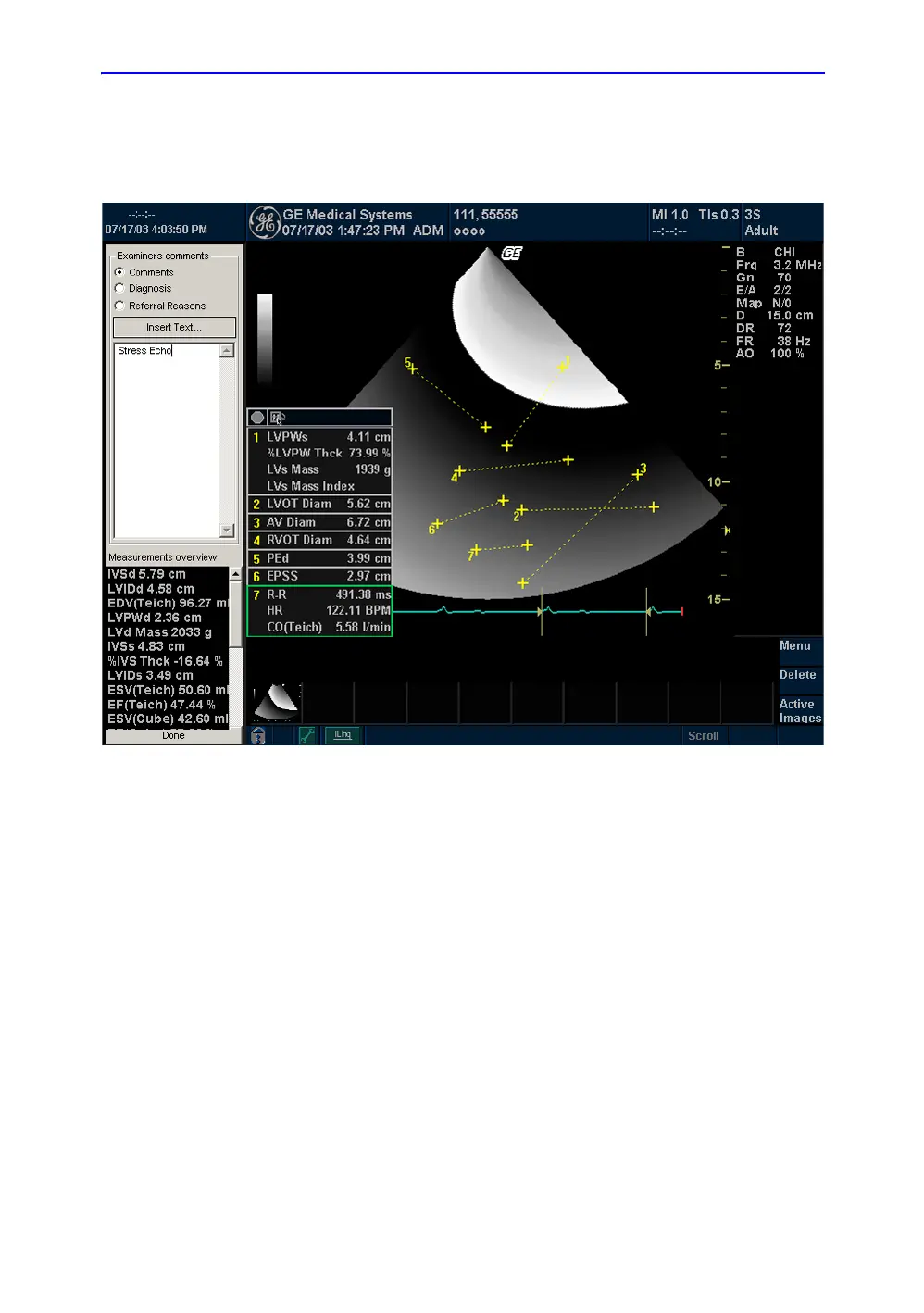
Task: Click the patient ID 111, 55555
Action: (x=485, y=215)
